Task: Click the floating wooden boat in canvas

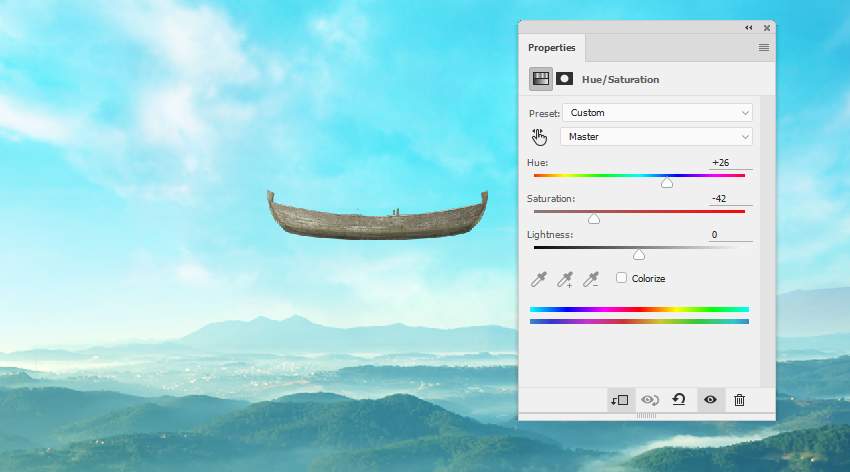Action: (x=377, y=217)
